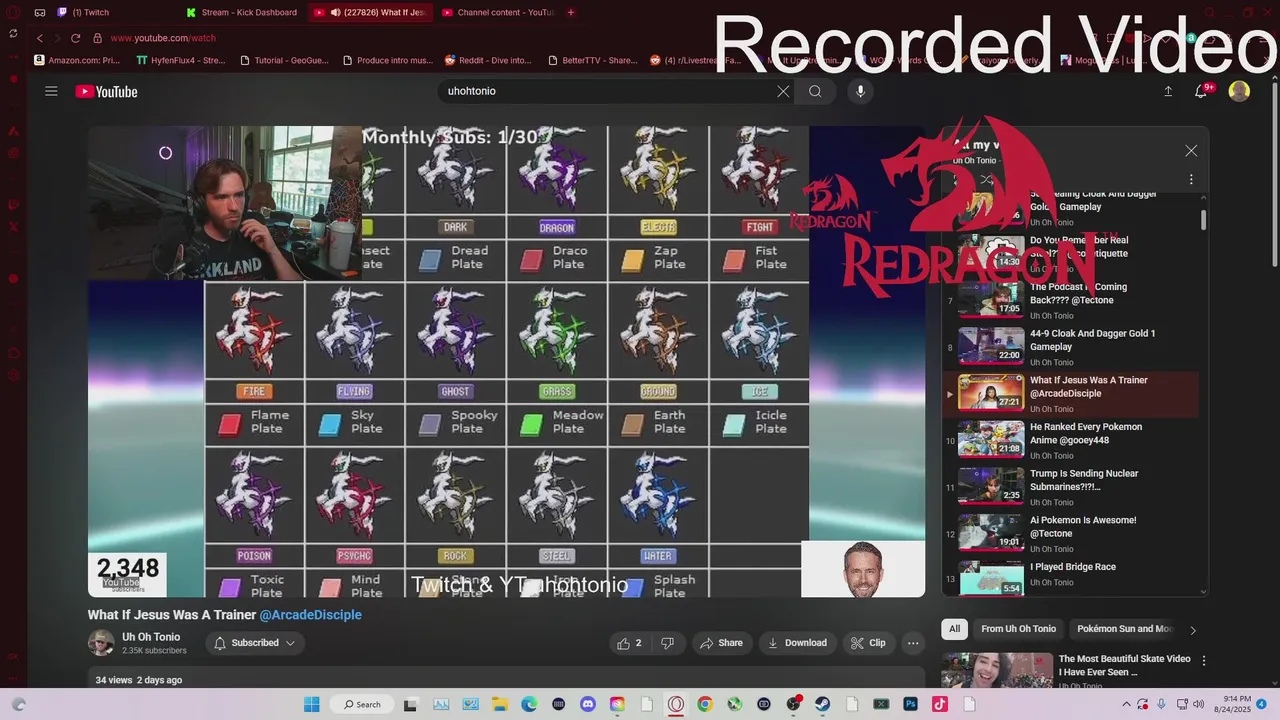The height and width of the screenshot is (720, 1280).
Task: Open the YouTube guide hamburger menu
Action: pos(51,91)
